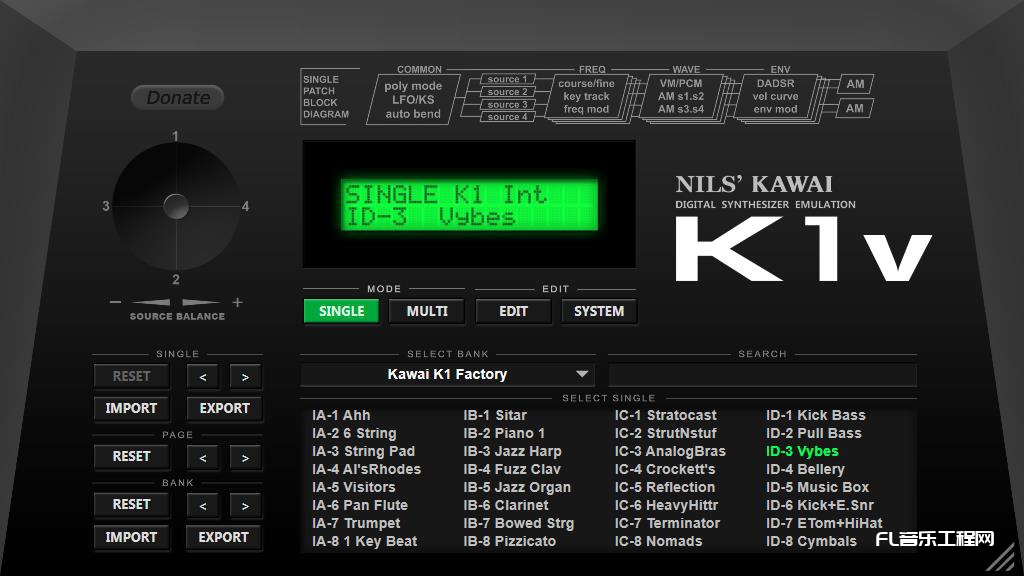Switch to MULTI mode
Image resolution: width=1024 pixels, height=576 pixels.
pos(427,311)
